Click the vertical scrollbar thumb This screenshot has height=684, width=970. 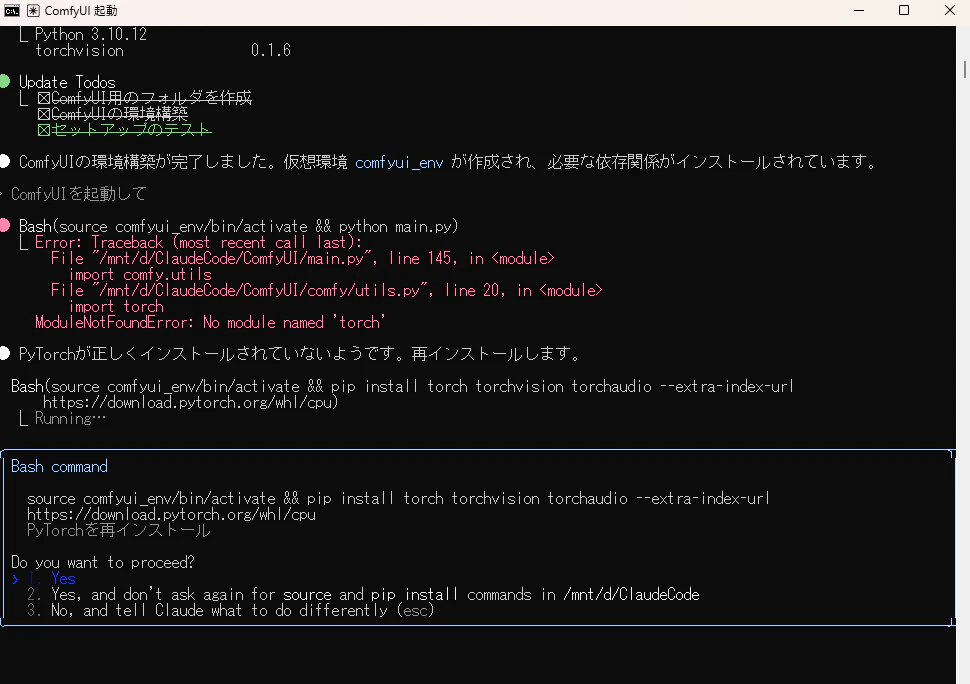pos(964,69)
